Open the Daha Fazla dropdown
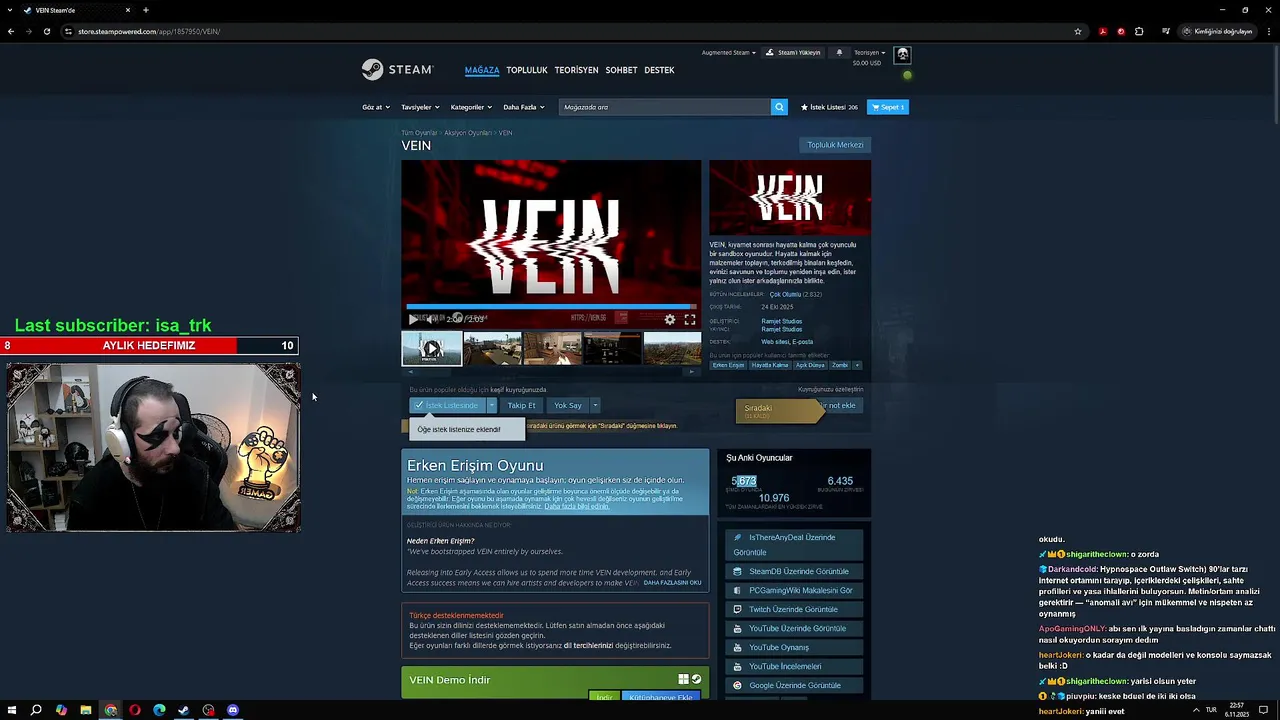This screenshot has width=1280, height=720. [524, 107]
